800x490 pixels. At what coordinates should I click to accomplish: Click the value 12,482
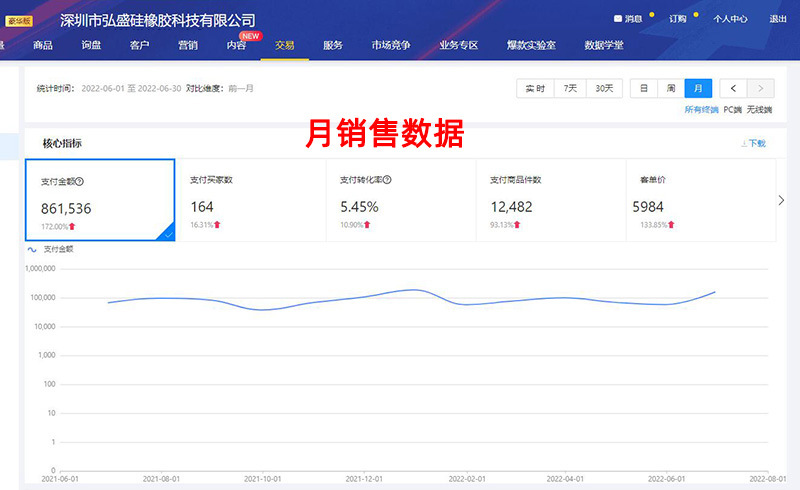point(511,207)
